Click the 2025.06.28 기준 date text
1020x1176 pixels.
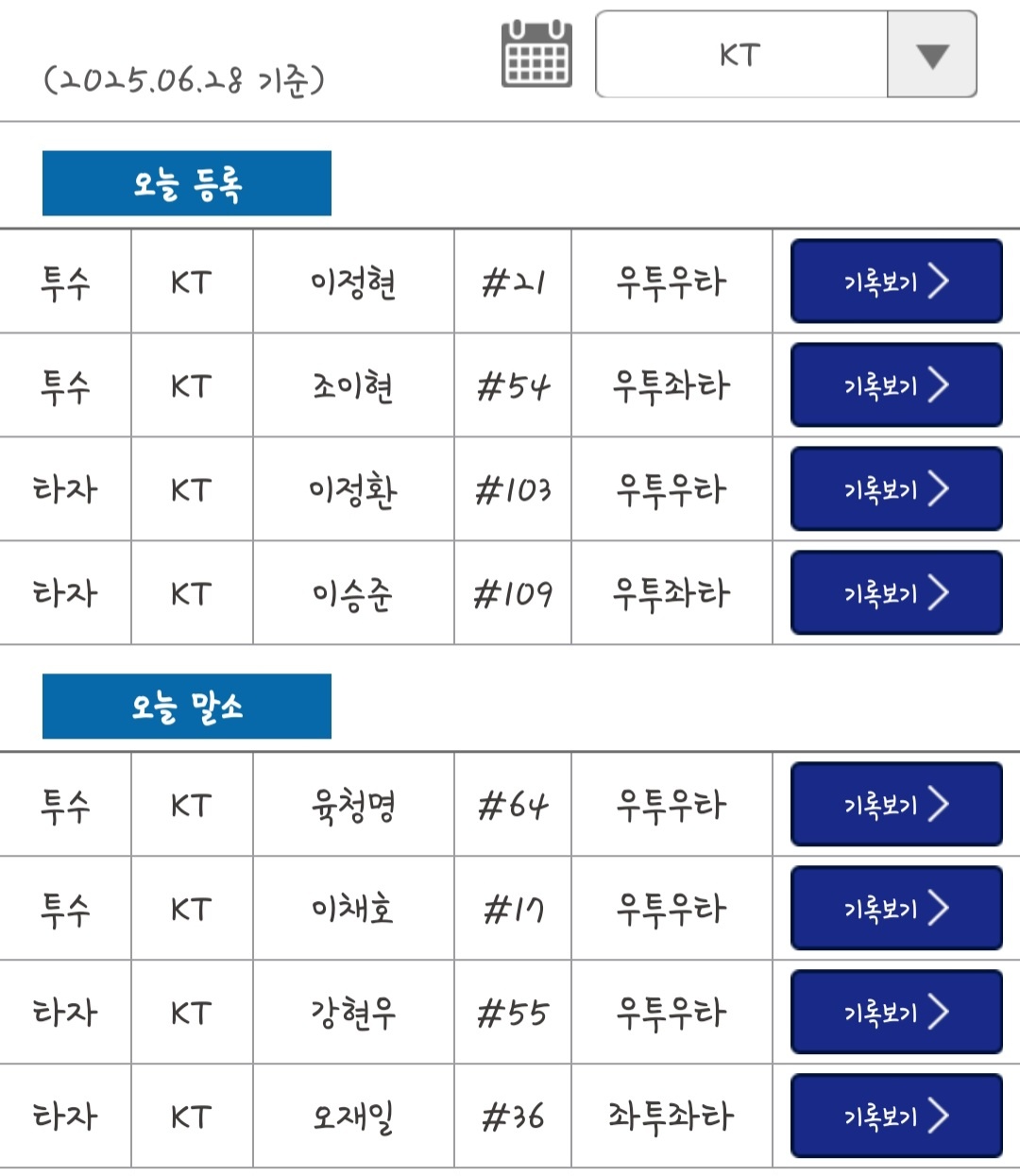(184, 81)
